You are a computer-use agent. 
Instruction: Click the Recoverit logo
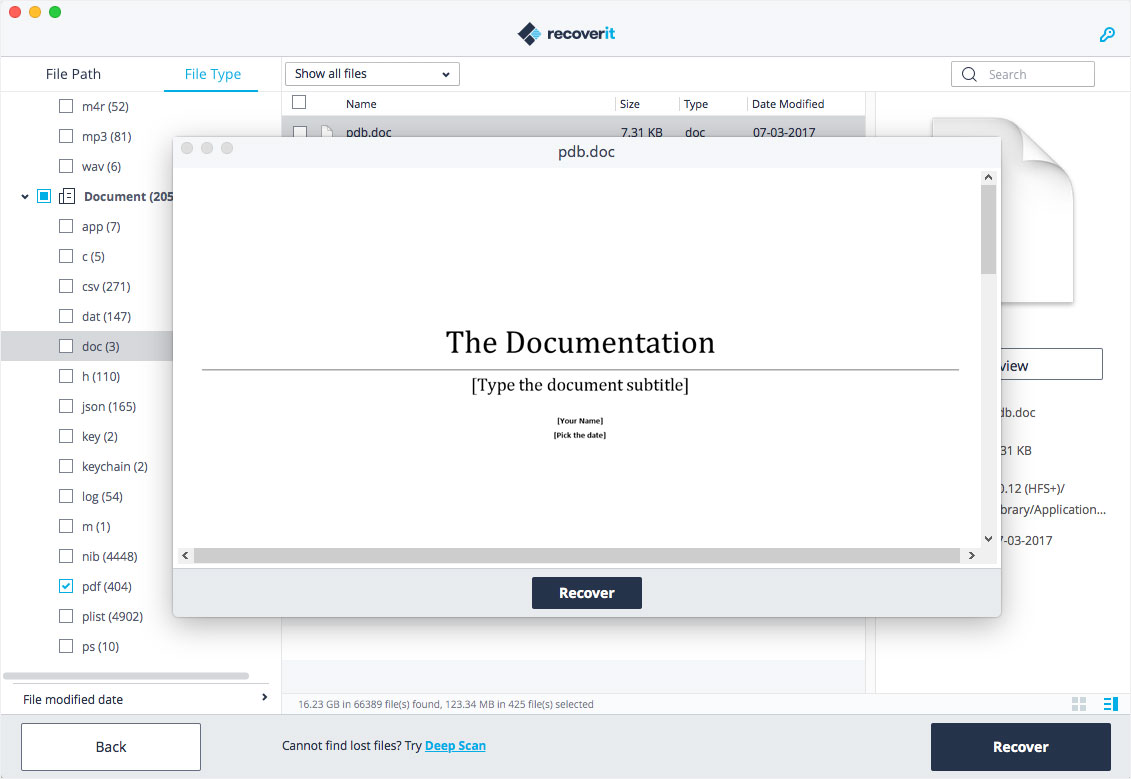pos(566,33)
